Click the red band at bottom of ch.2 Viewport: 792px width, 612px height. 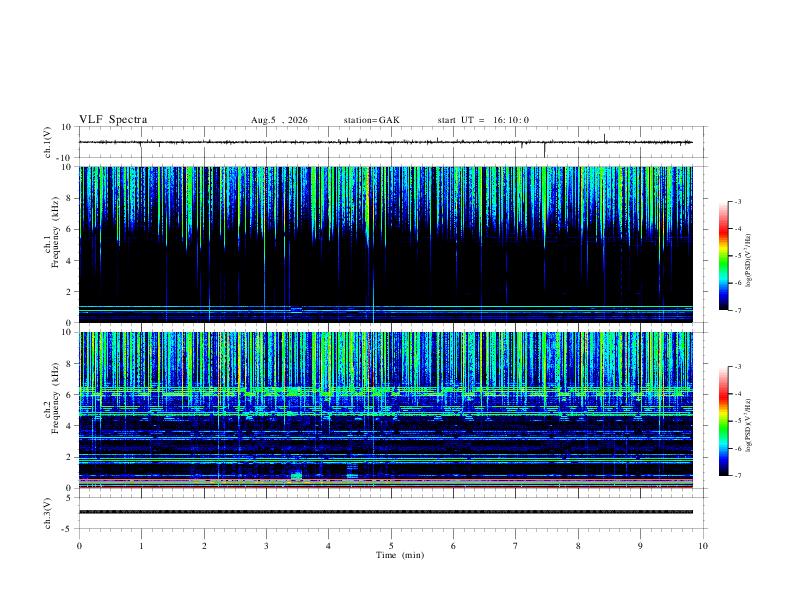386,487
